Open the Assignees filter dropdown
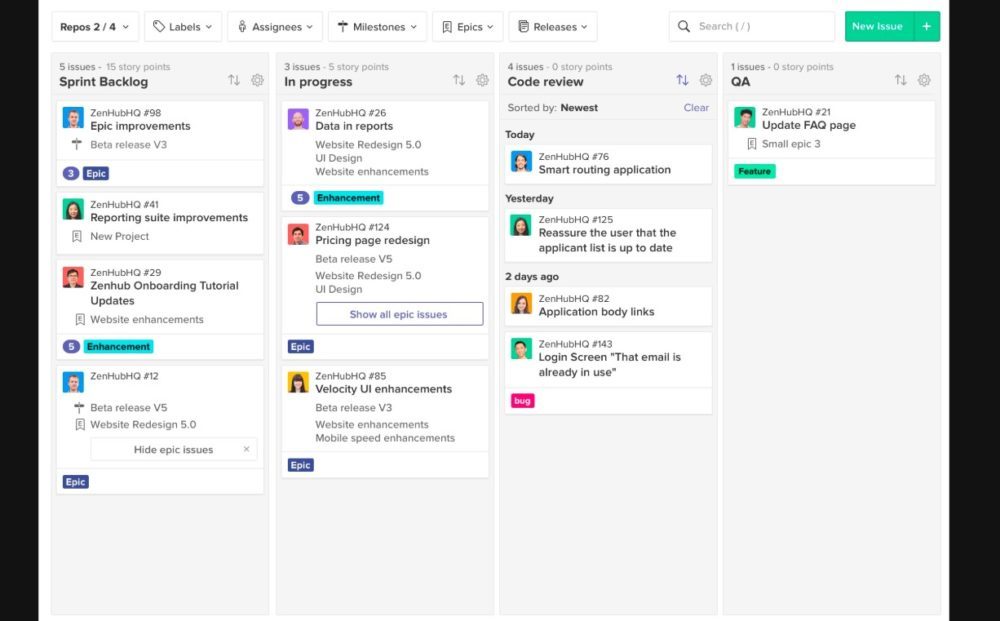The image size is (1000, 621). tap(275, 27)
